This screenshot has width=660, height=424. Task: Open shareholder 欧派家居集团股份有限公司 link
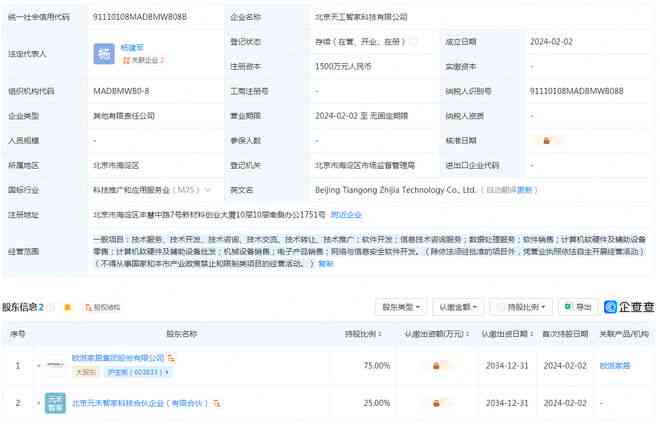[x=118, y=358]
